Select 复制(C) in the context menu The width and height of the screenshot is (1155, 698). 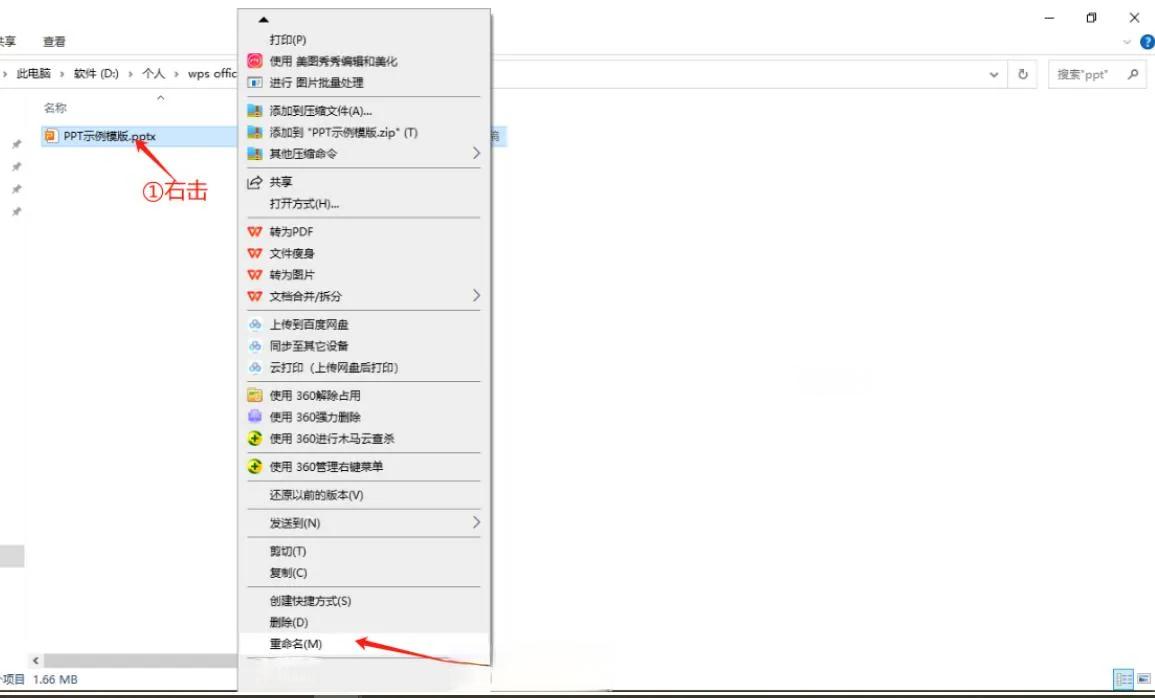click(288, 573)
